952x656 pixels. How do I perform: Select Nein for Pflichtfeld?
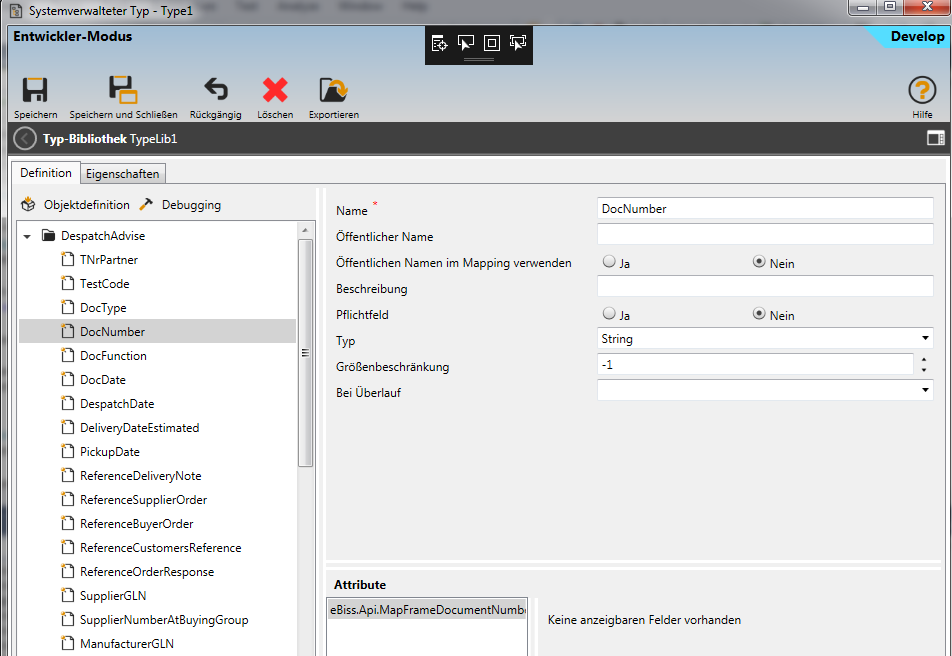759,313
